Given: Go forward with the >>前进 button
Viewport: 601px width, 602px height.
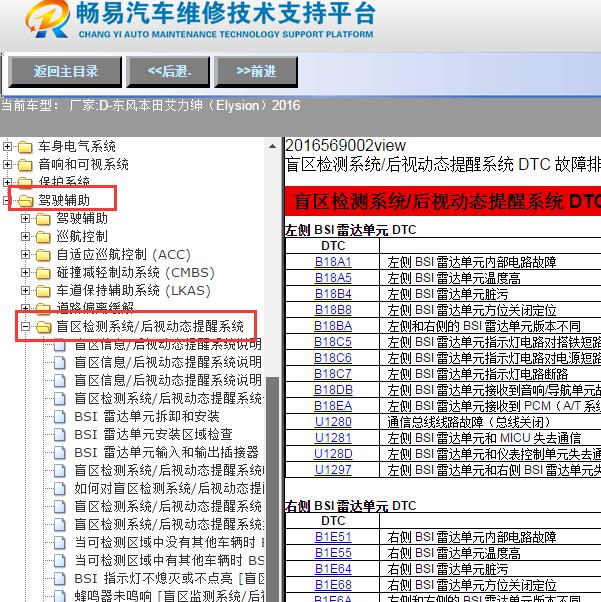Looking at the screenshot, I should pyautogui.click(x=256, y=71).
